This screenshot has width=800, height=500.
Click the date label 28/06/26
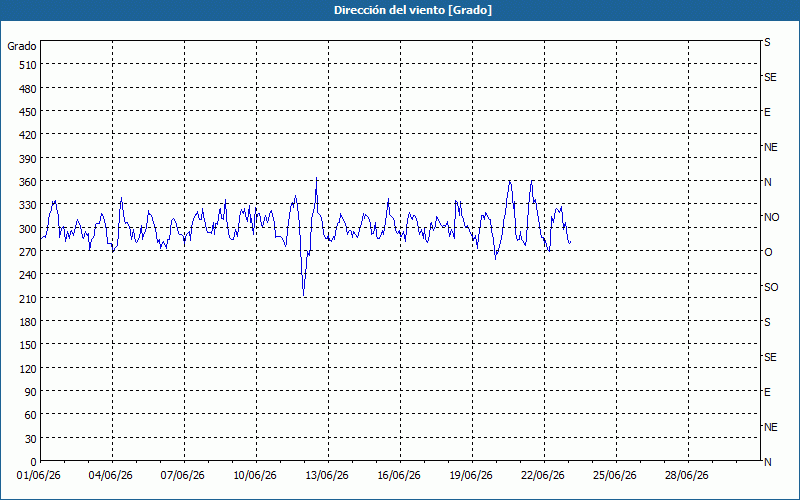687,476
